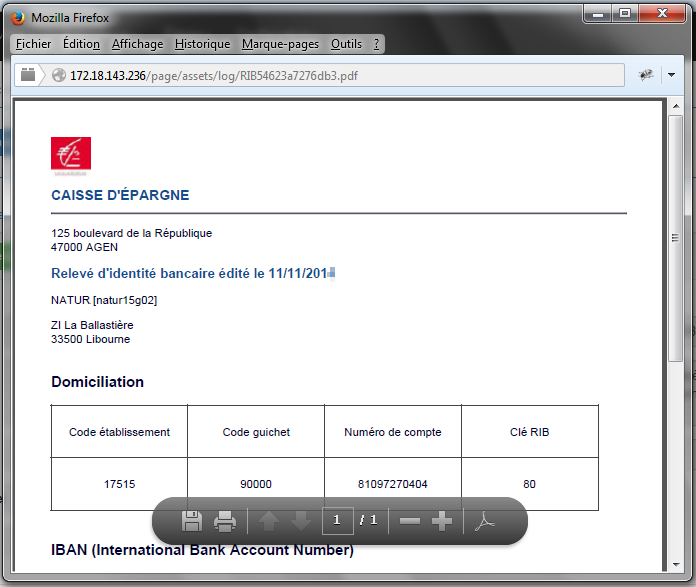Open the dropdown arrow beside bug icon
This screenshot has height=587, width=696.
(672, 75)
